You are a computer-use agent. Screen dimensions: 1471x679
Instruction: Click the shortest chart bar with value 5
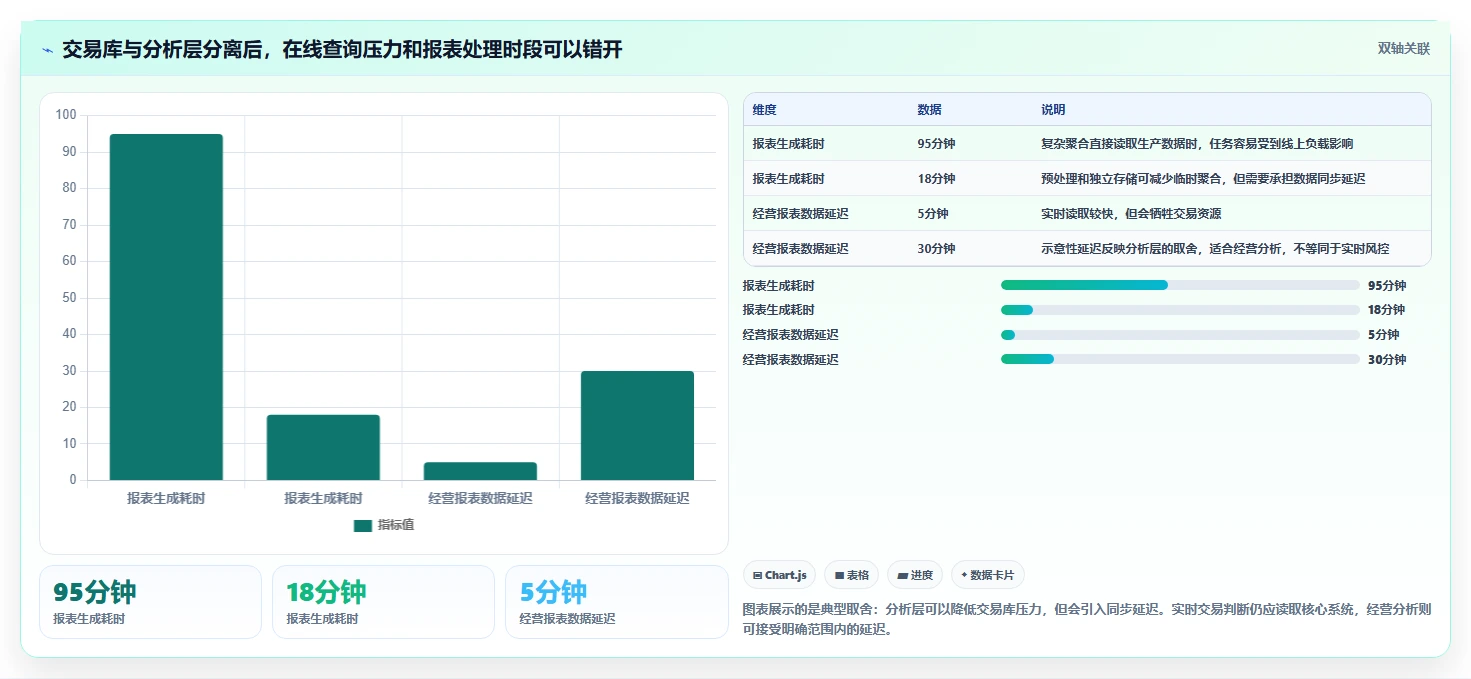480,471
